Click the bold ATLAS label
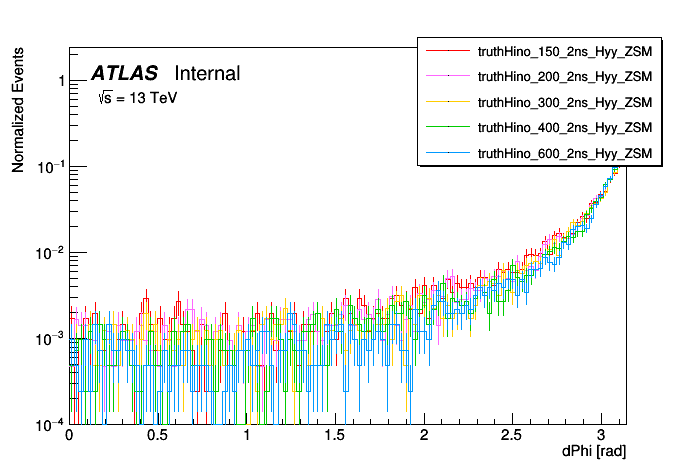 pos(124,73)
